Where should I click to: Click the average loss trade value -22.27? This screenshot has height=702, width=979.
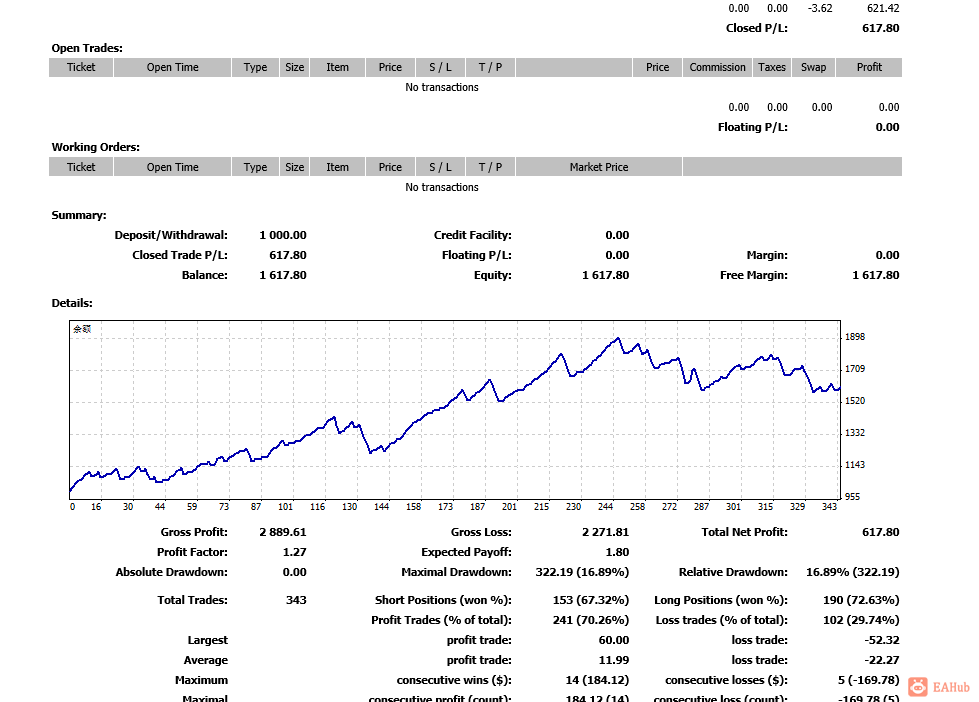click(x=882, y=661)
